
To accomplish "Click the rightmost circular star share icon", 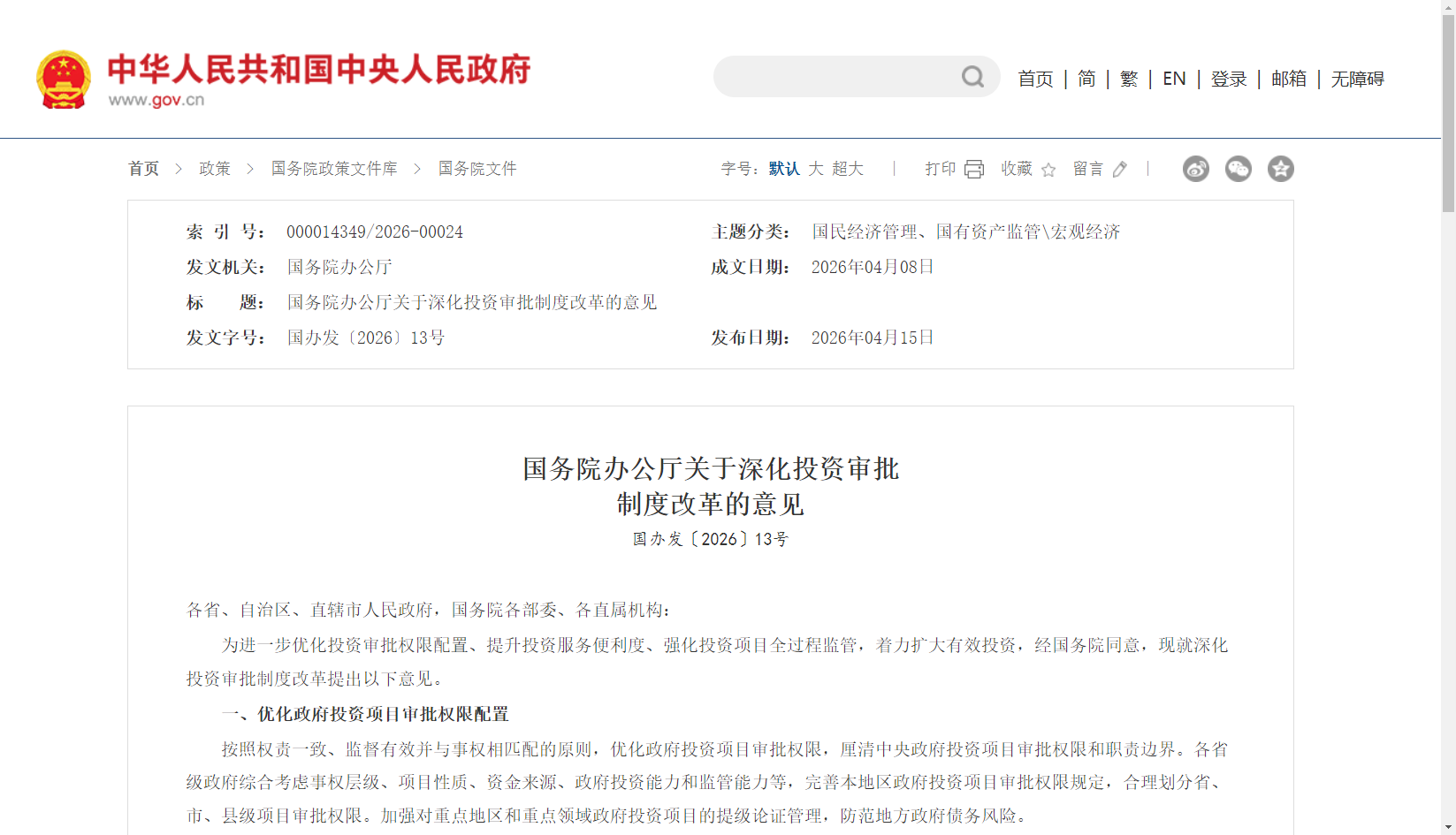I will click(x=1281, y=168).
